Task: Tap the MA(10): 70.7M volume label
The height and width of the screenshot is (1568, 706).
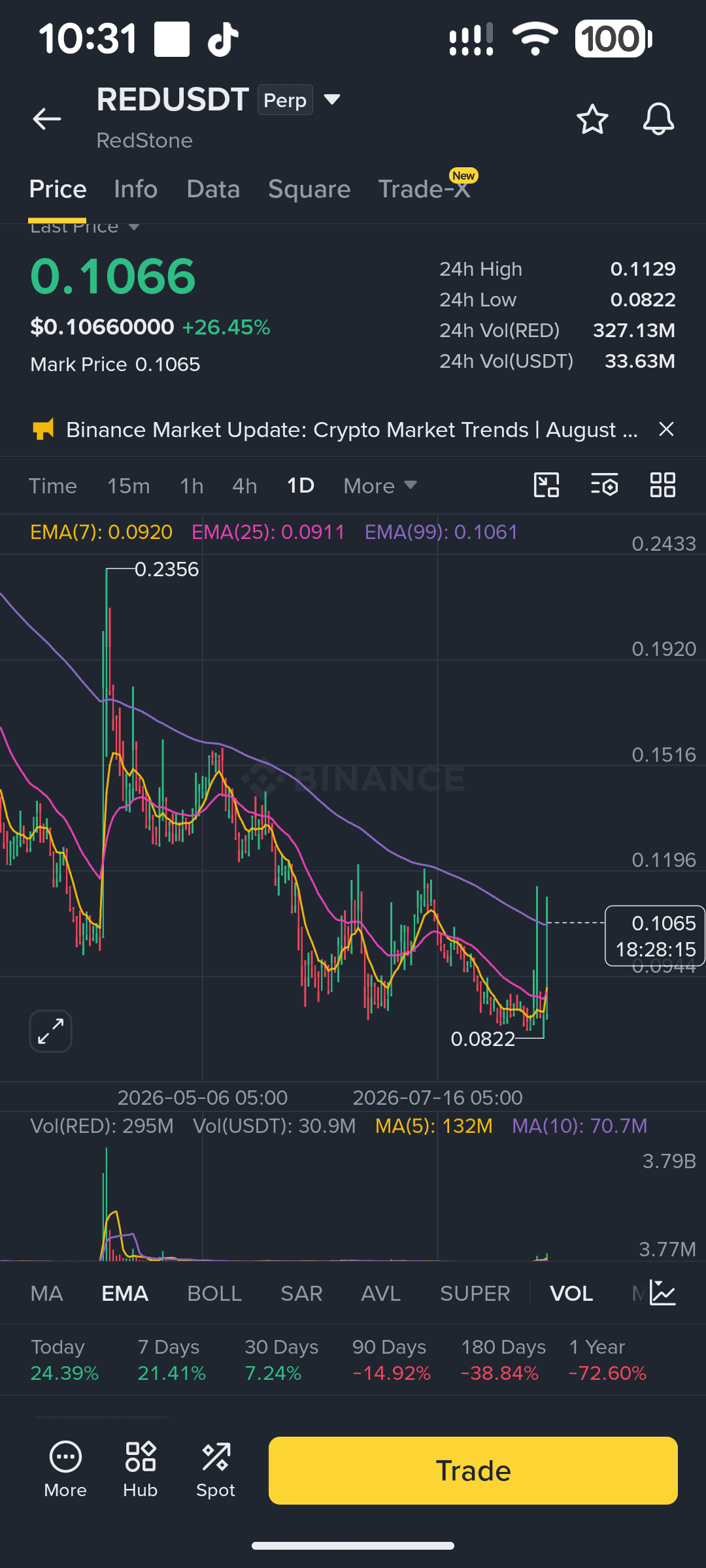Action: (x=580, y=1126)
